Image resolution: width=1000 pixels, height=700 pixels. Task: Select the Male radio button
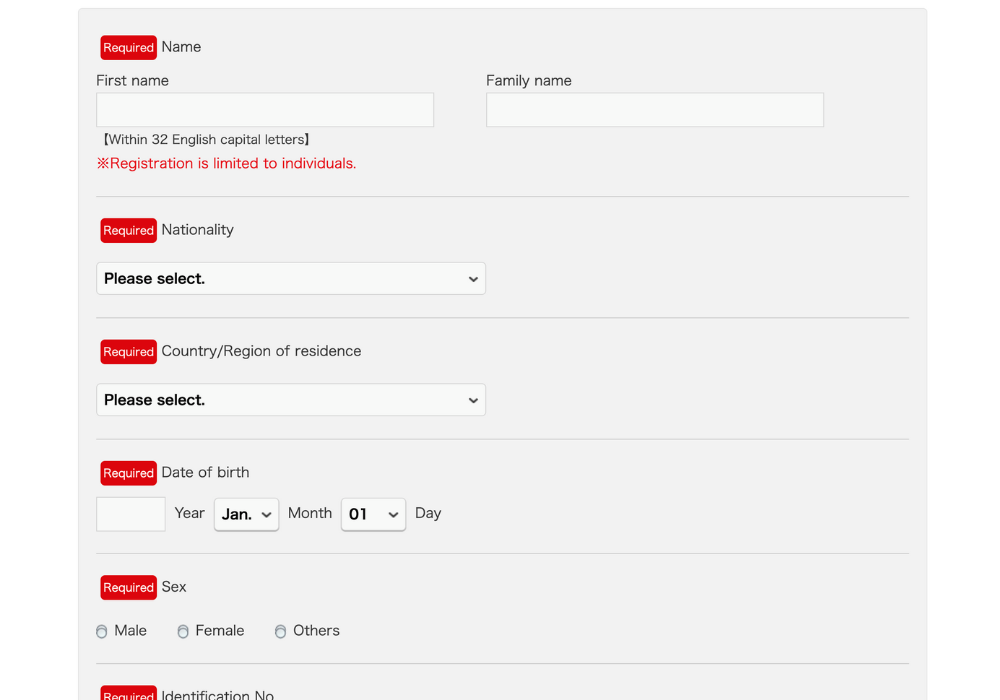point(102,632)
